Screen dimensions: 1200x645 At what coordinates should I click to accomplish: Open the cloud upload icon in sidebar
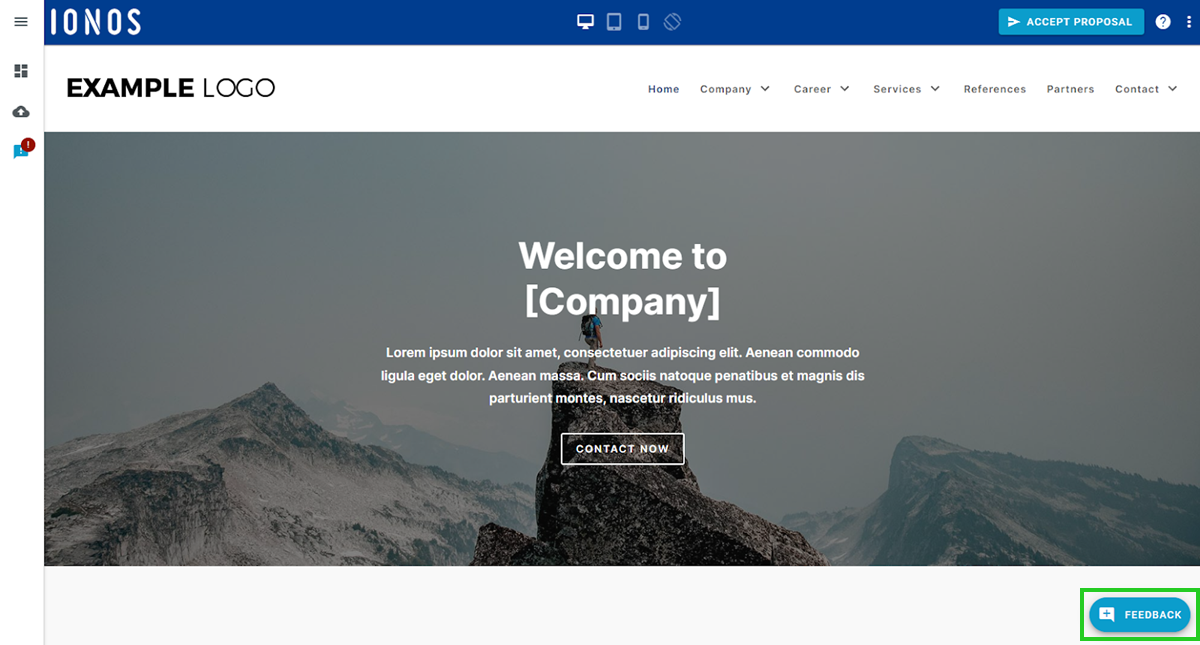[21, 111]
